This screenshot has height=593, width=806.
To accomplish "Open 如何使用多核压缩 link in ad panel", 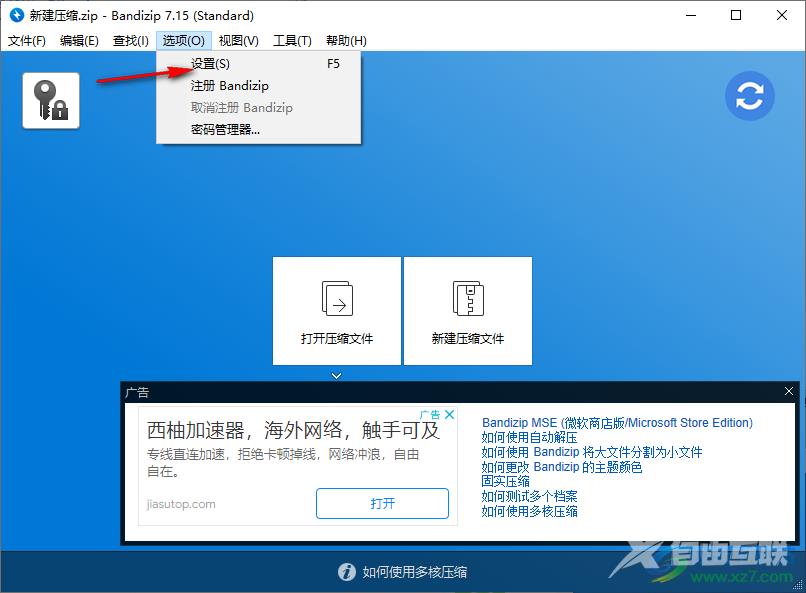I will (529, 511).
